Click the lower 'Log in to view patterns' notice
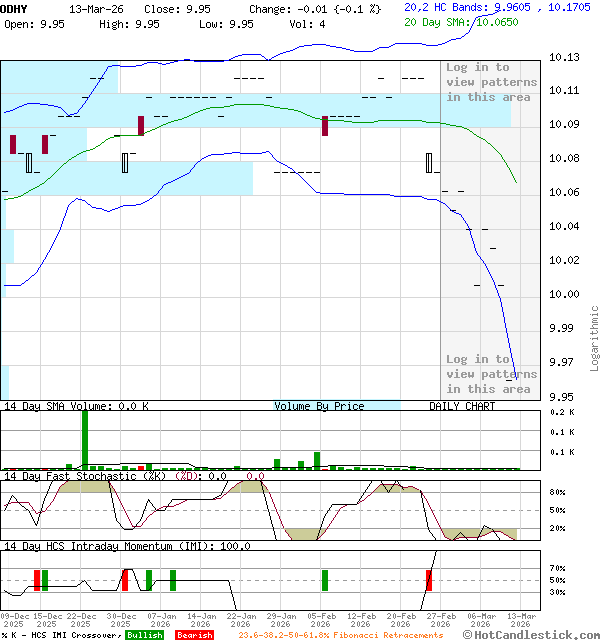The height and width of the screenshot is (640, 600). coord(490,373)
